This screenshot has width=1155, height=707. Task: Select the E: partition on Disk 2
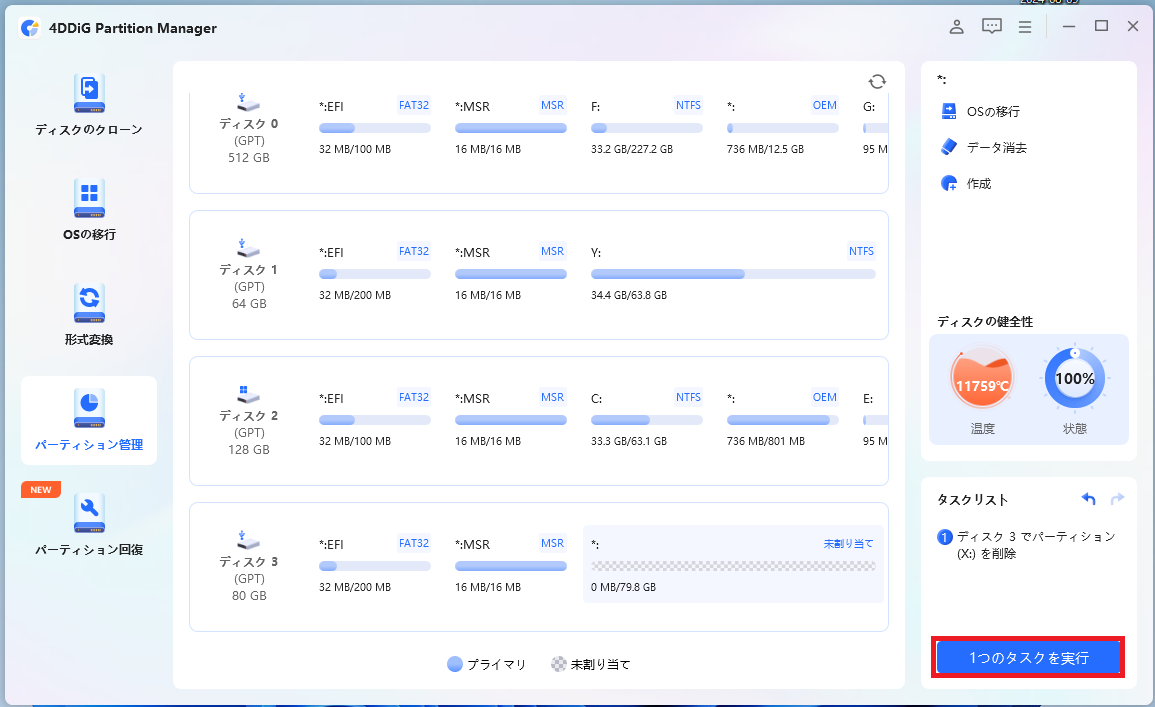874,419
